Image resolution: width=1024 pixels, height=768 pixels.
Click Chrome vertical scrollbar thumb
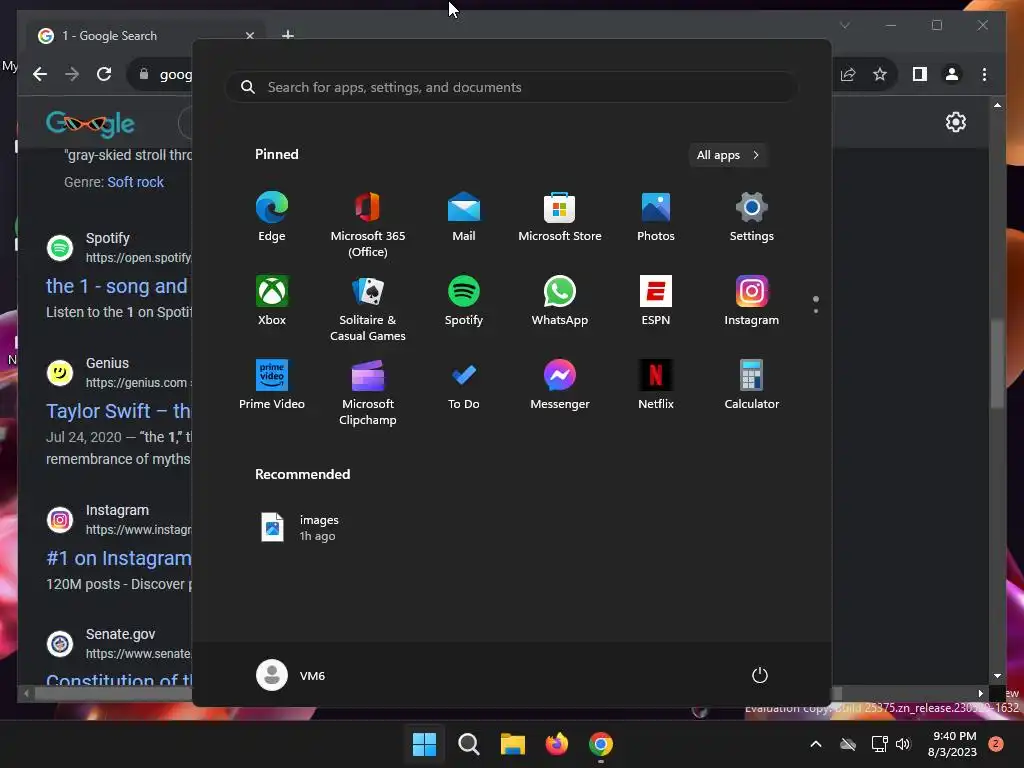click(x=997, y=363)
